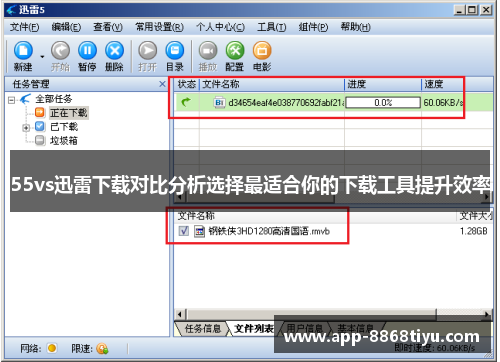Click 文件名称 header in file list

point(196,216)
